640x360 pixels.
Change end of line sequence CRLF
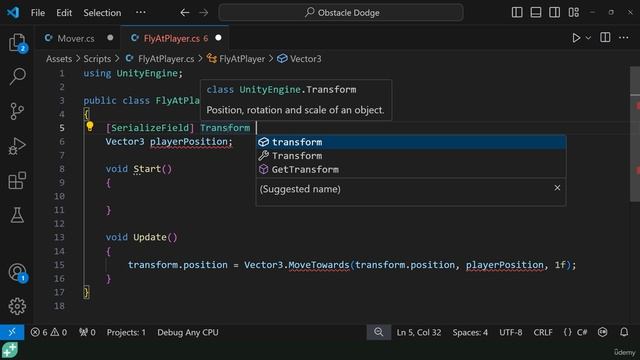coord(543,332)
